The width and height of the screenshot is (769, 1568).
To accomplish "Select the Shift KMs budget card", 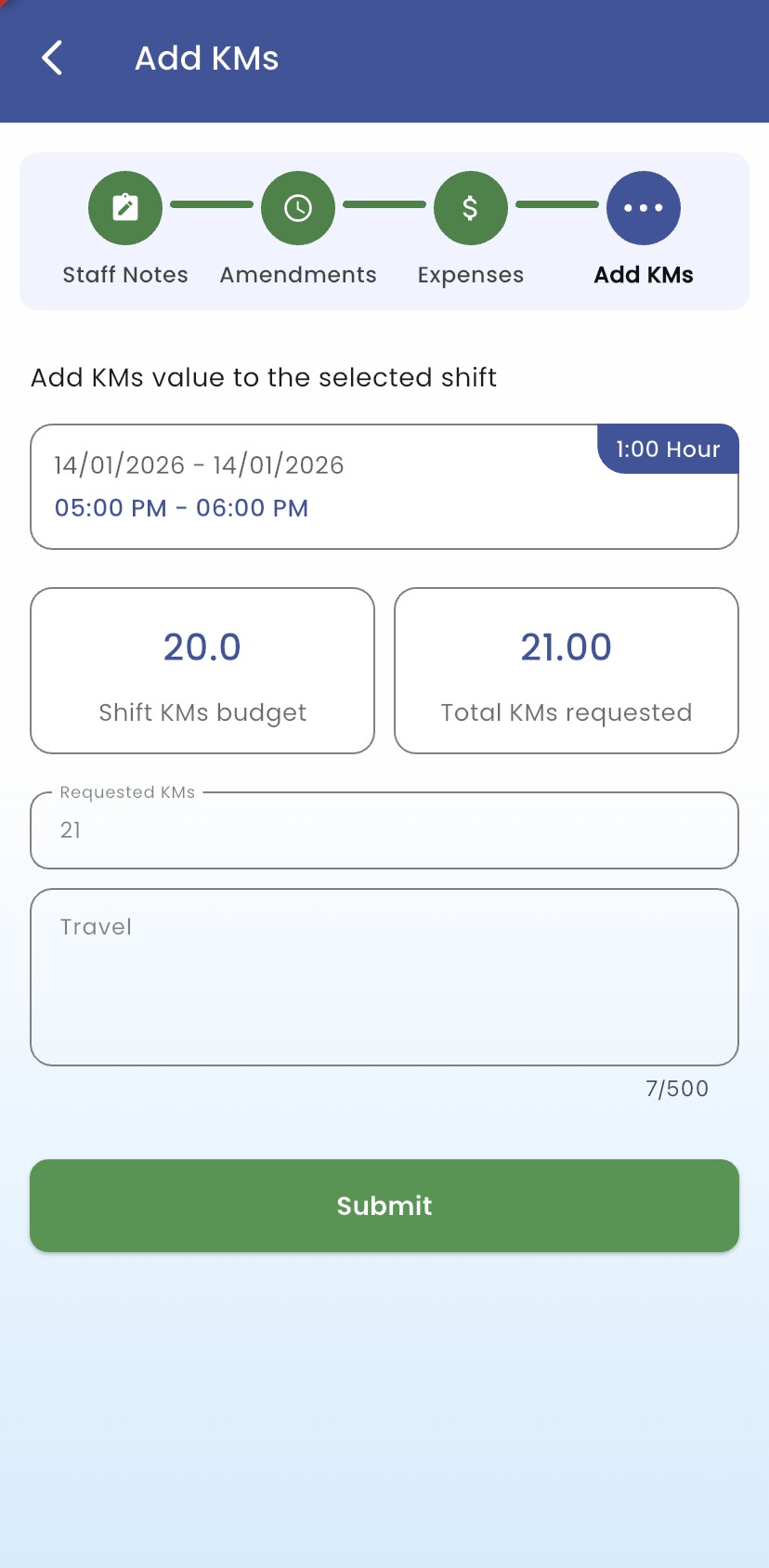I will [202, 671].
